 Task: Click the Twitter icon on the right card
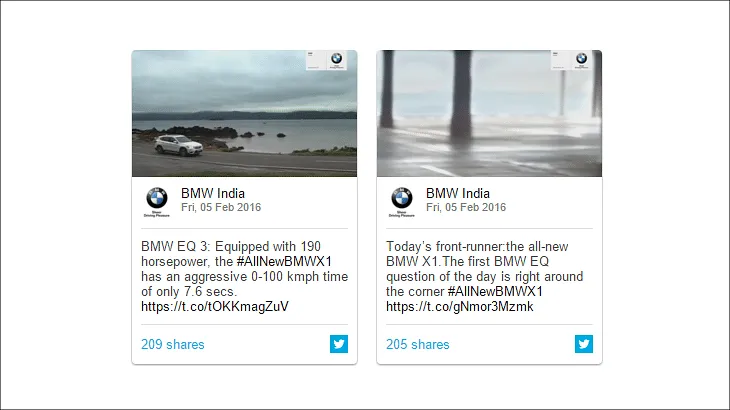584,344
